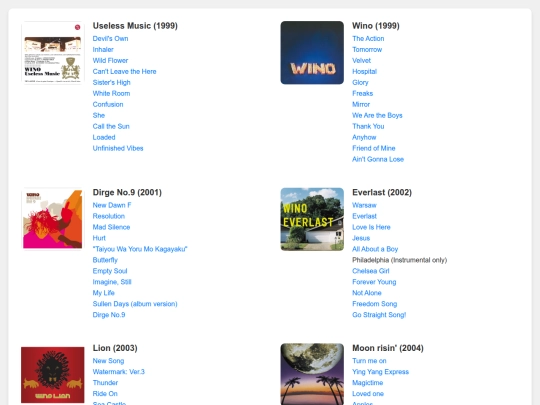Go to the Jesus track link
Viewport: 540px width, 405px height.
[x=361, y=238]
